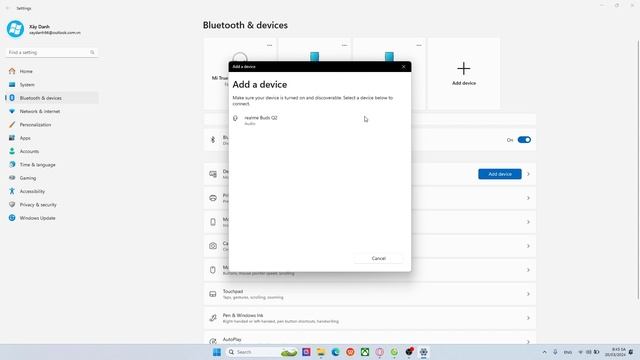
Task: Click the taskbar Search box
Action: (261, 352)
